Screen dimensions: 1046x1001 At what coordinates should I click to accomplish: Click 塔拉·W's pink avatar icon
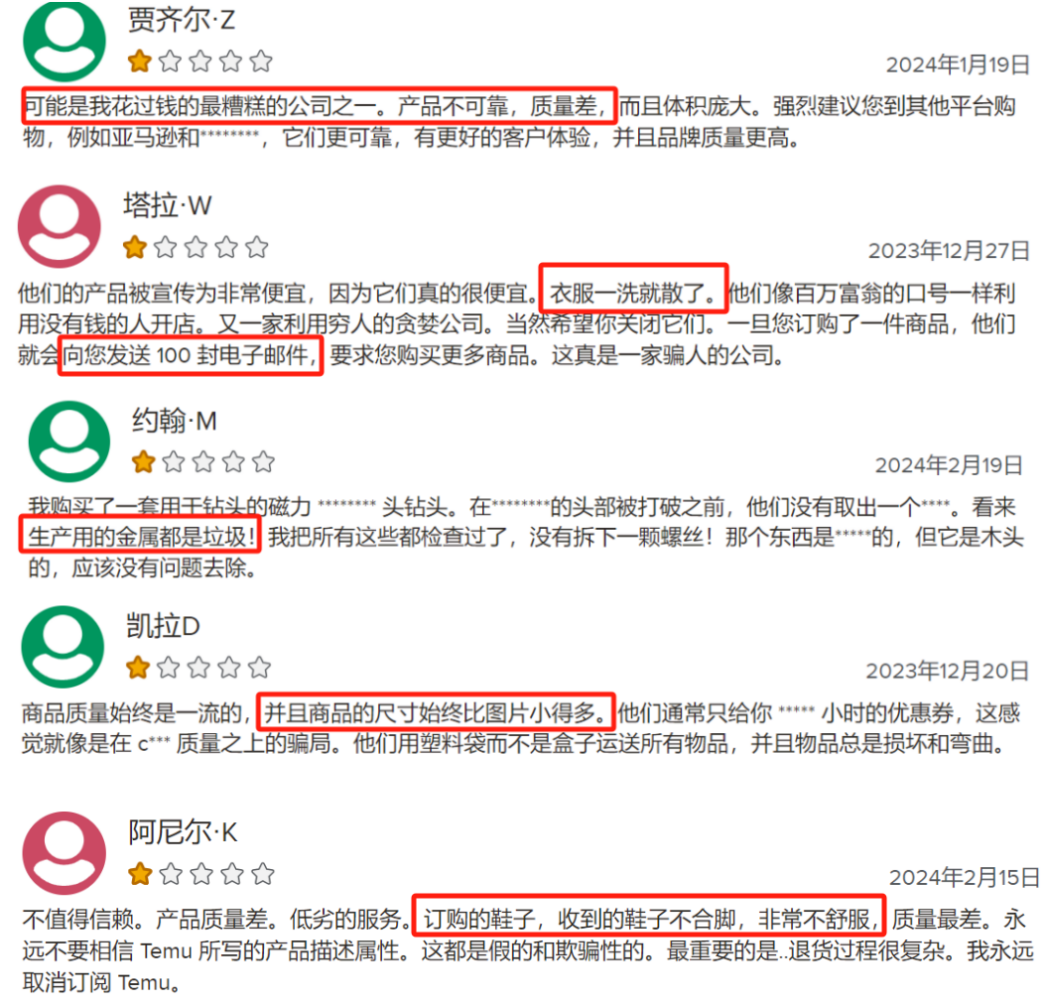(x=59, y=226)
